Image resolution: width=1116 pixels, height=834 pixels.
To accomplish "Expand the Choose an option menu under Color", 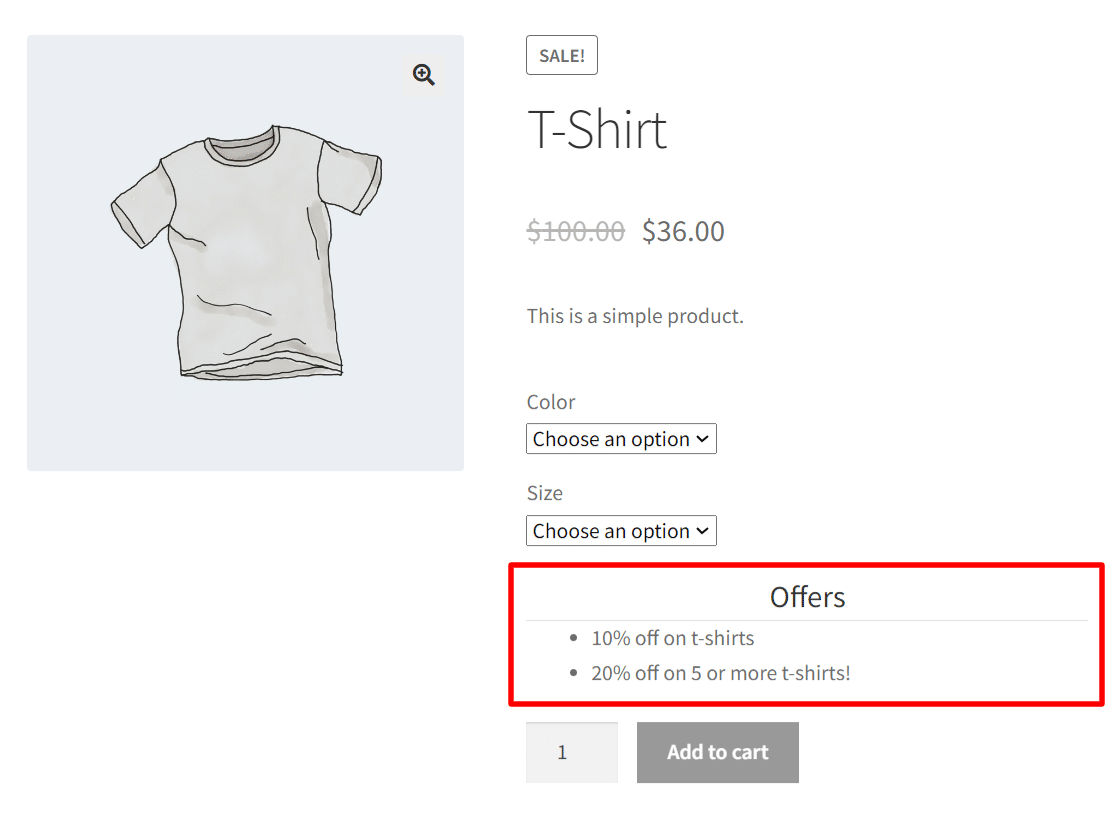I will click(x=621, y=438).
